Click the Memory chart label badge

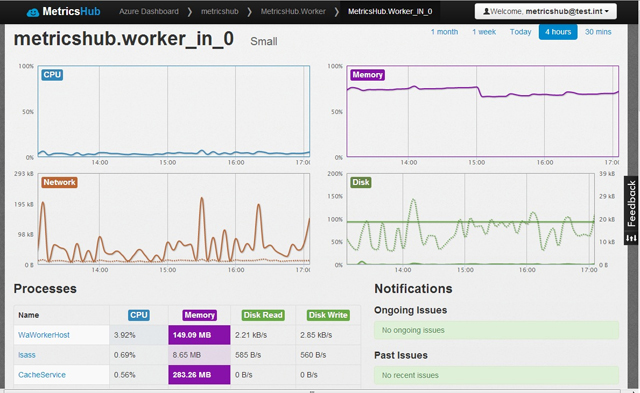367,75
